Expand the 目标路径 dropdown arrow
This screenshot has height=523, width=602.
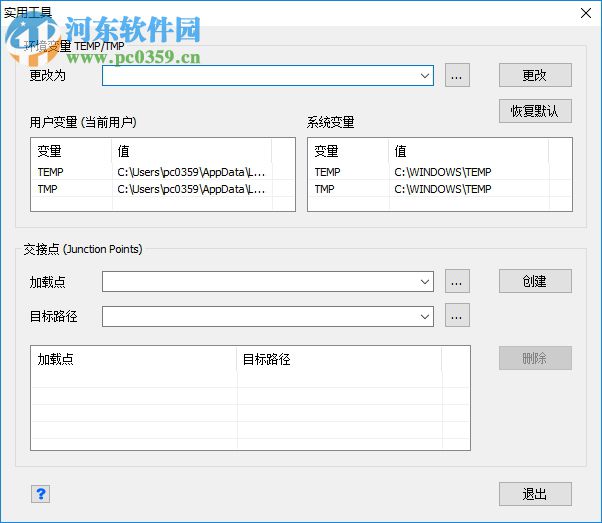point(425,316)
